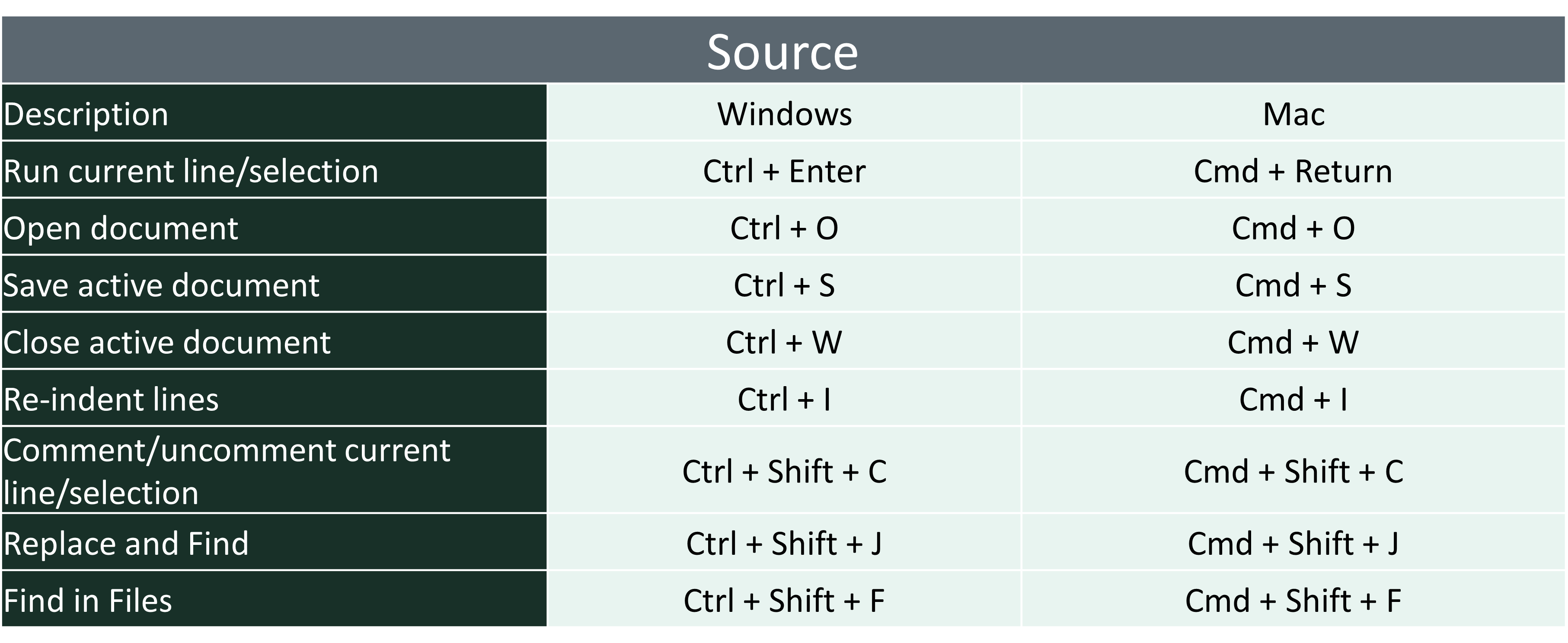This screenshot has width=1568, height=643.
Task: Click the Cmd + S shortcut cell
Action: 1293,284
